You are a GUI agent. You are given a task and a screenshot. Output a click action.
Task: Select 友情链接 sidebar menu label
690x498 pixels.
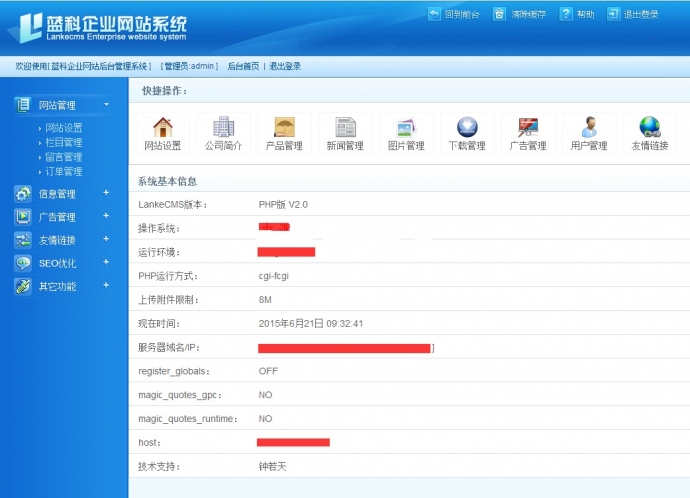coord(57,241)
